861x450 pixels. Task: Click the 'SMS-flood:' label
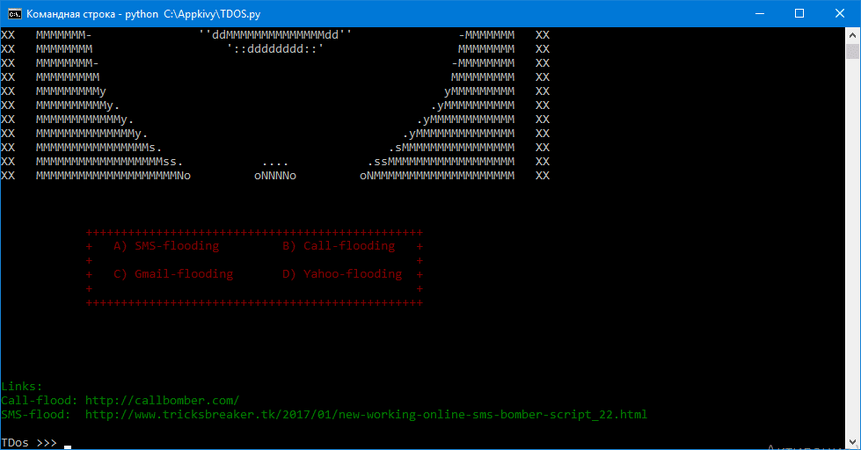[36, 414]
